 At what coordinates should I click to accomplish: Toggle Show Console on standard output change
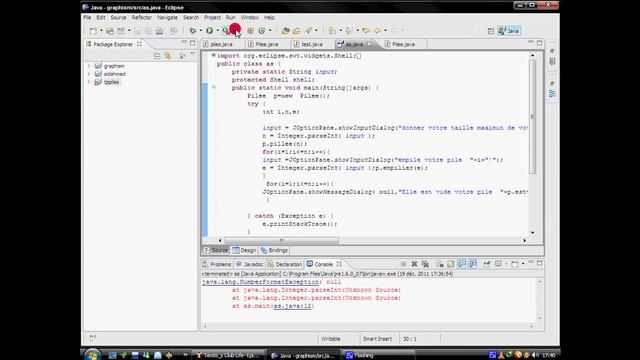461,264
